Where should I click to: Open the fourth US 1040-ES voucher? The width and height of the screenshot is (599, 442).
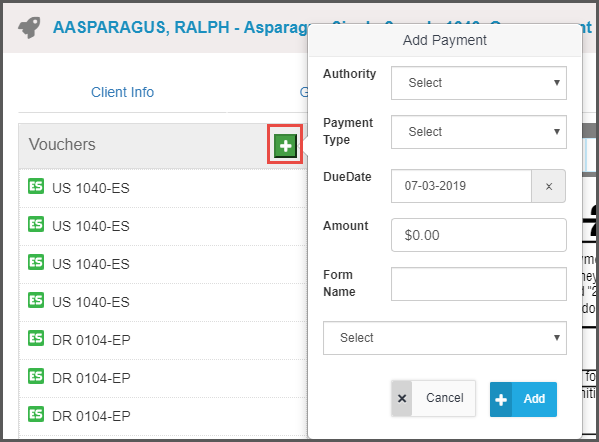click(x=91, y=302)
